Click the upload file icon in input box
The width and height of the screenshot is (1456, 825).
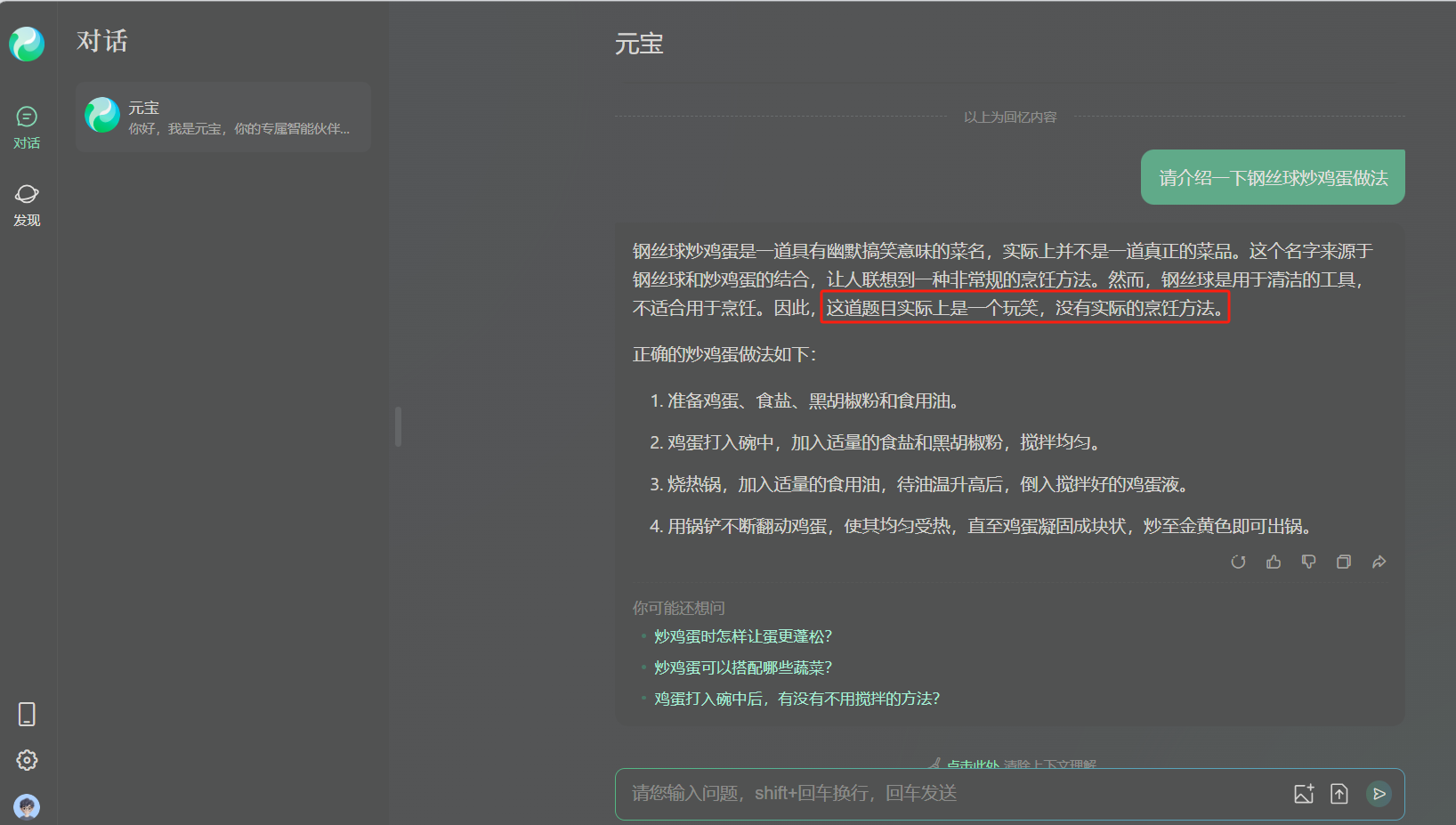coord(1339,794)
